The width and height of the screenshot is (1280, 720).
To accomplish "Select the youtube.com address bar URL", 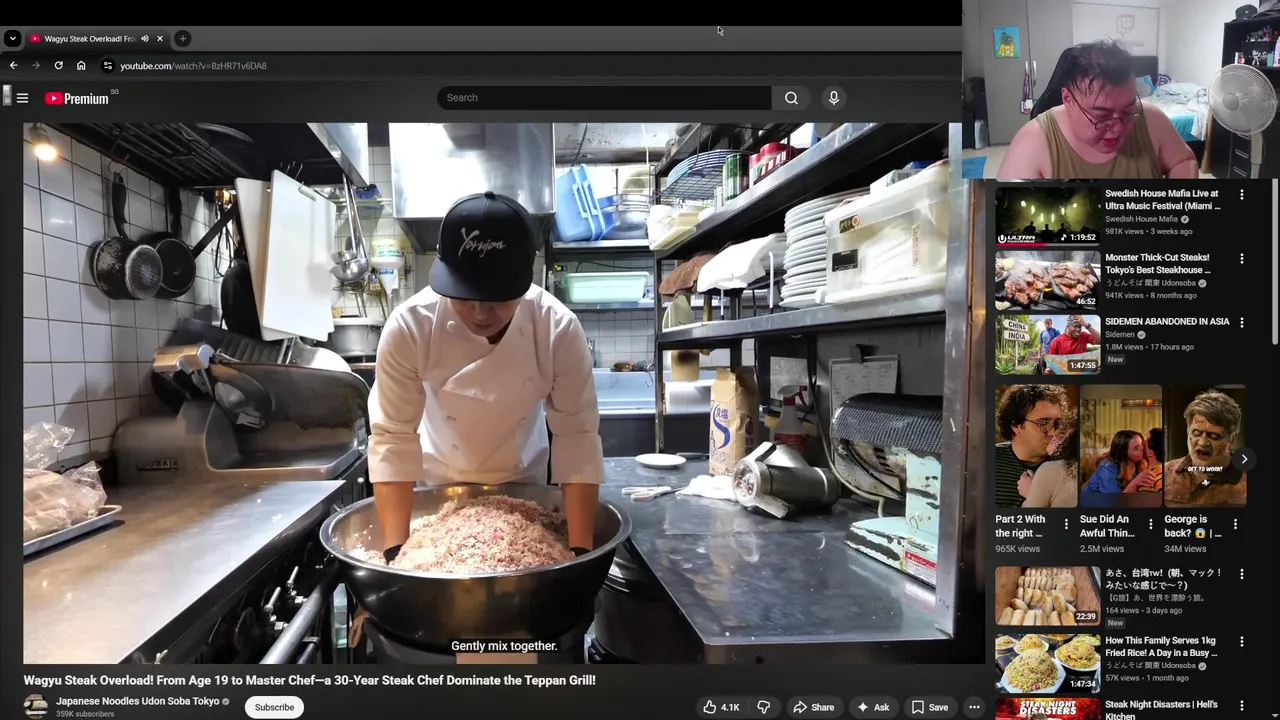I will (193, 66).
